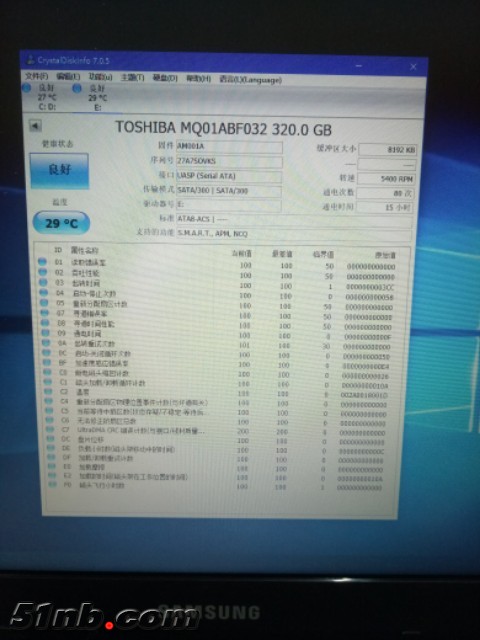
Task: Select the C: D: disk status icon
Action: [x=27, y=87]
